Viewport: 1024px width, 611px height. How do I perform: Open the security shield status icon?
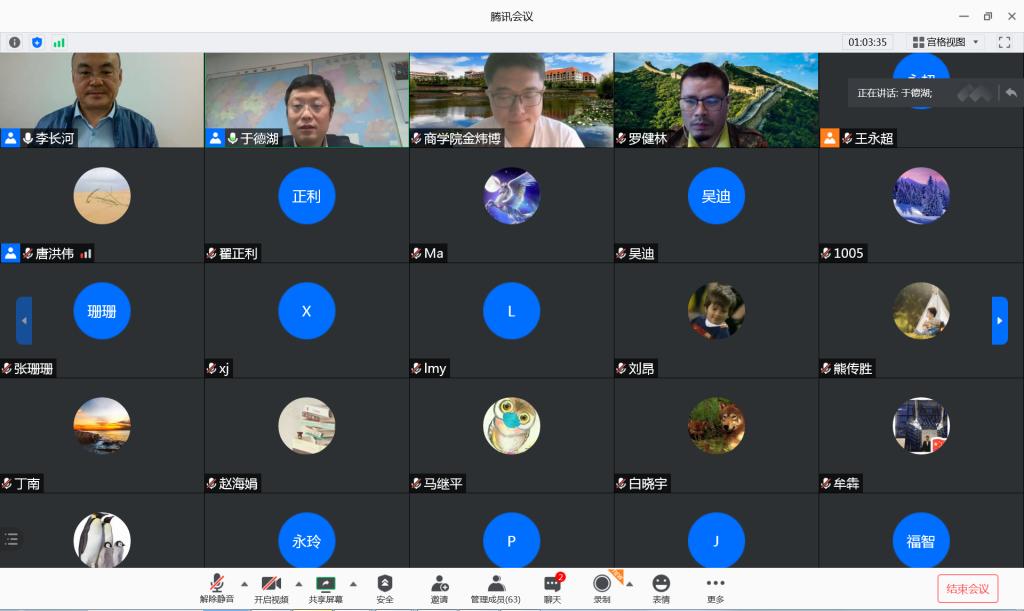coord(37,42)
